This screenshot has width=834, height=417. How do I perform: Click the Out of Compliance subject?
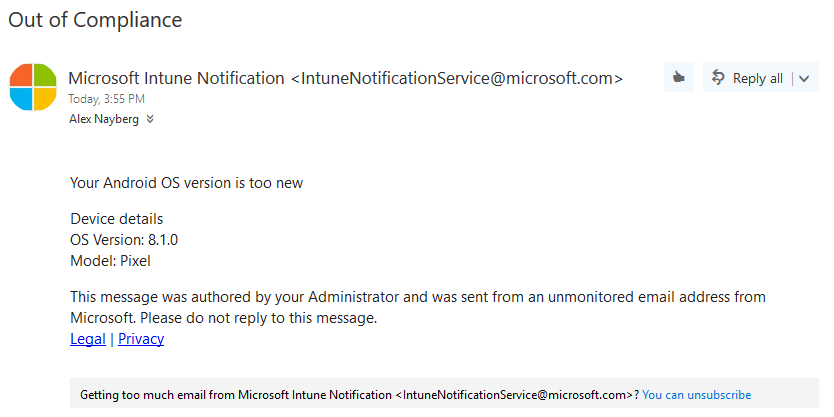coord(95,20)
